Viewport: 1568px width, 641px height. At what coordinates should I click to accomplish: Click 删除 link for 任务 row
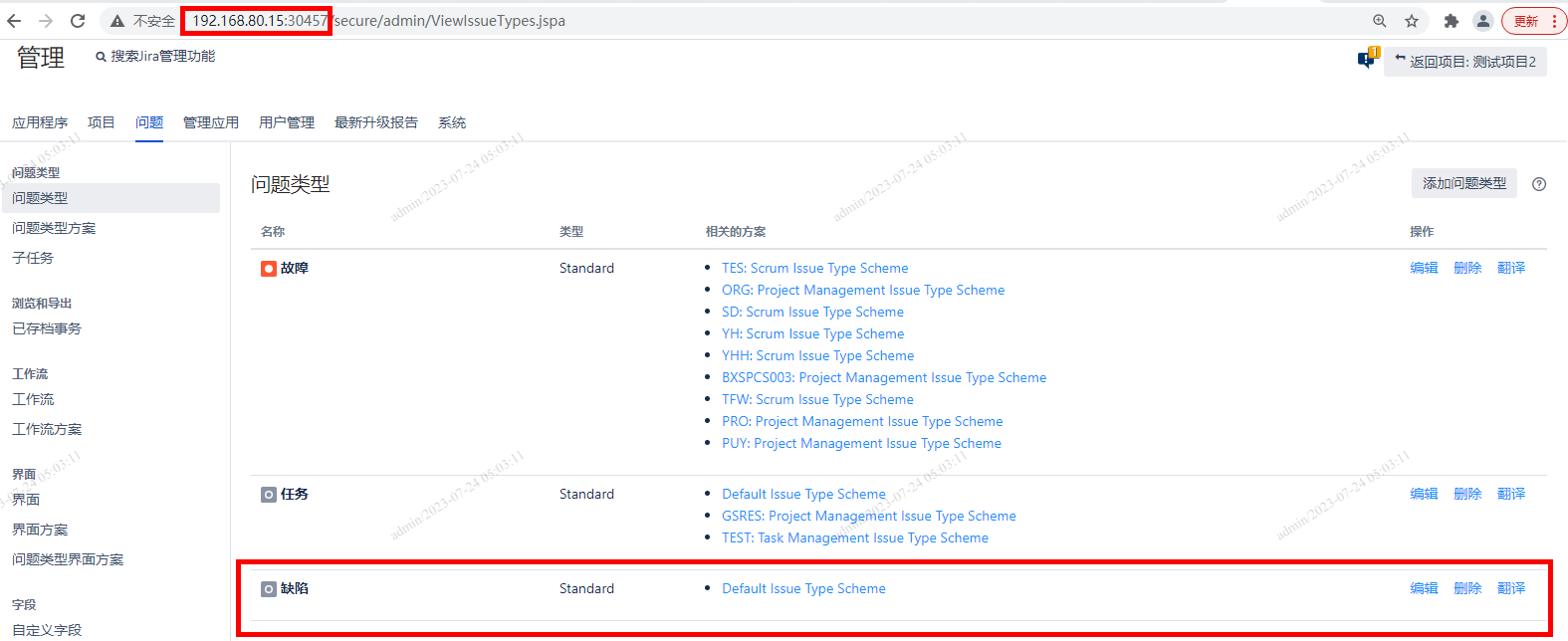[1467, 494]
